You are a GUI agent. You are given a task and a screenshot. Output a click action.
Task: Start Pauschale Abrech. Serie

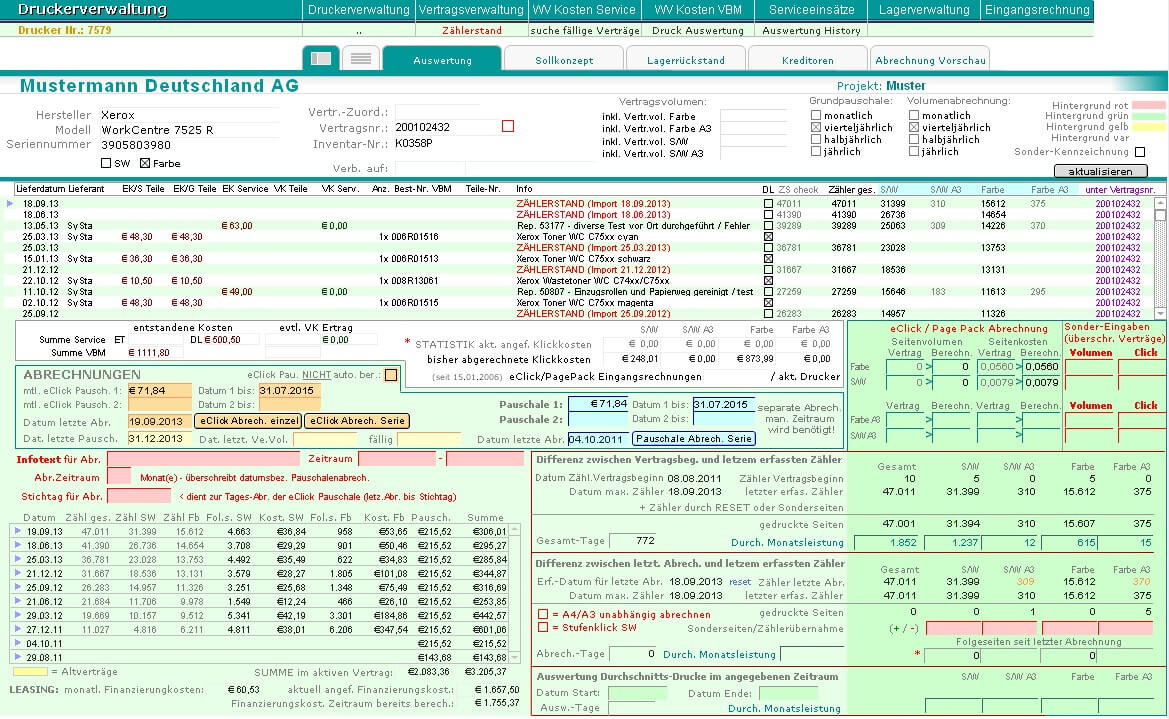[693, 439]
